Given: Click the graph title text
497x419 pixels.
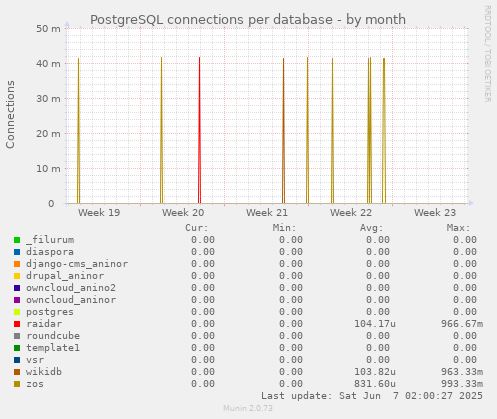Looking at the screenshot, I should [x=248, y=20].
